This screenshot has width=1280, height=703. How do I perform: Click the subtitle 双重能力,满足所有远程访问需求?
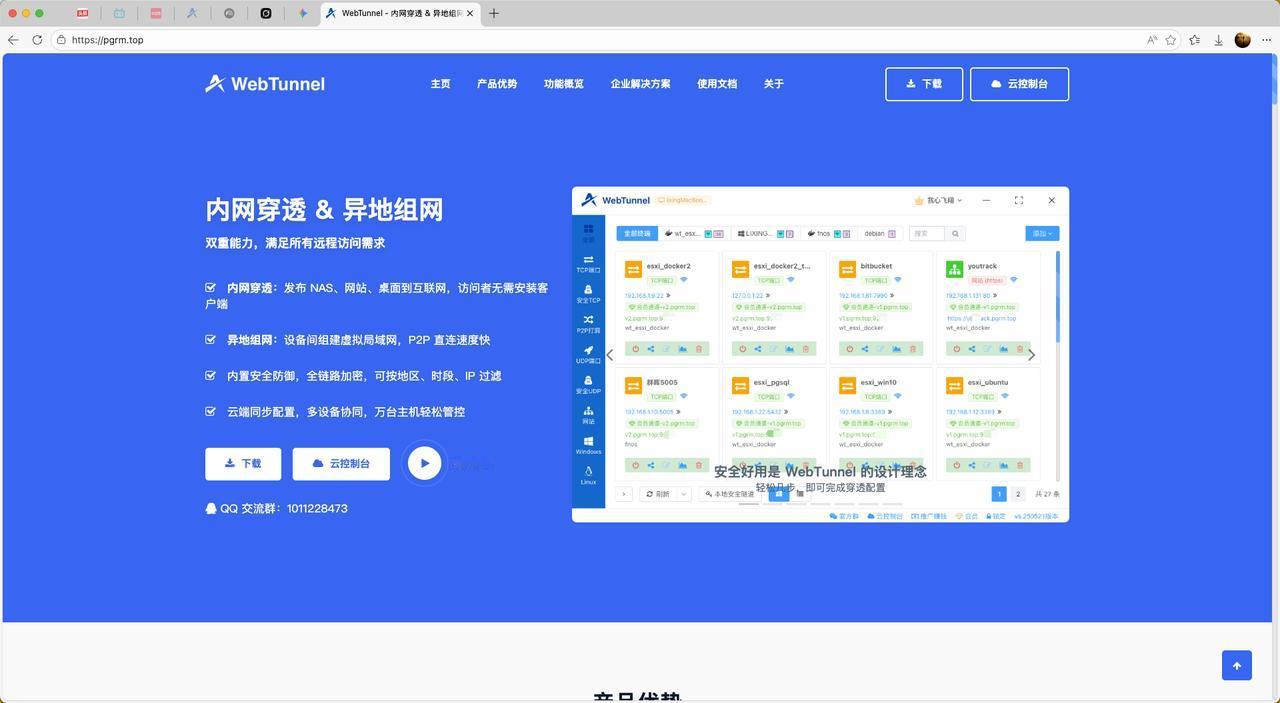295,243
